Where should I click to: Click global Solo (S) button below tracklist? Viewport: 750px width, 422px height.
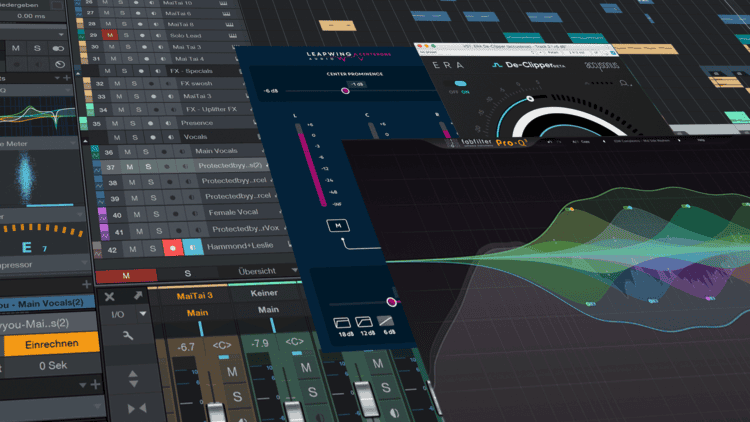click(x=188, y=273)
